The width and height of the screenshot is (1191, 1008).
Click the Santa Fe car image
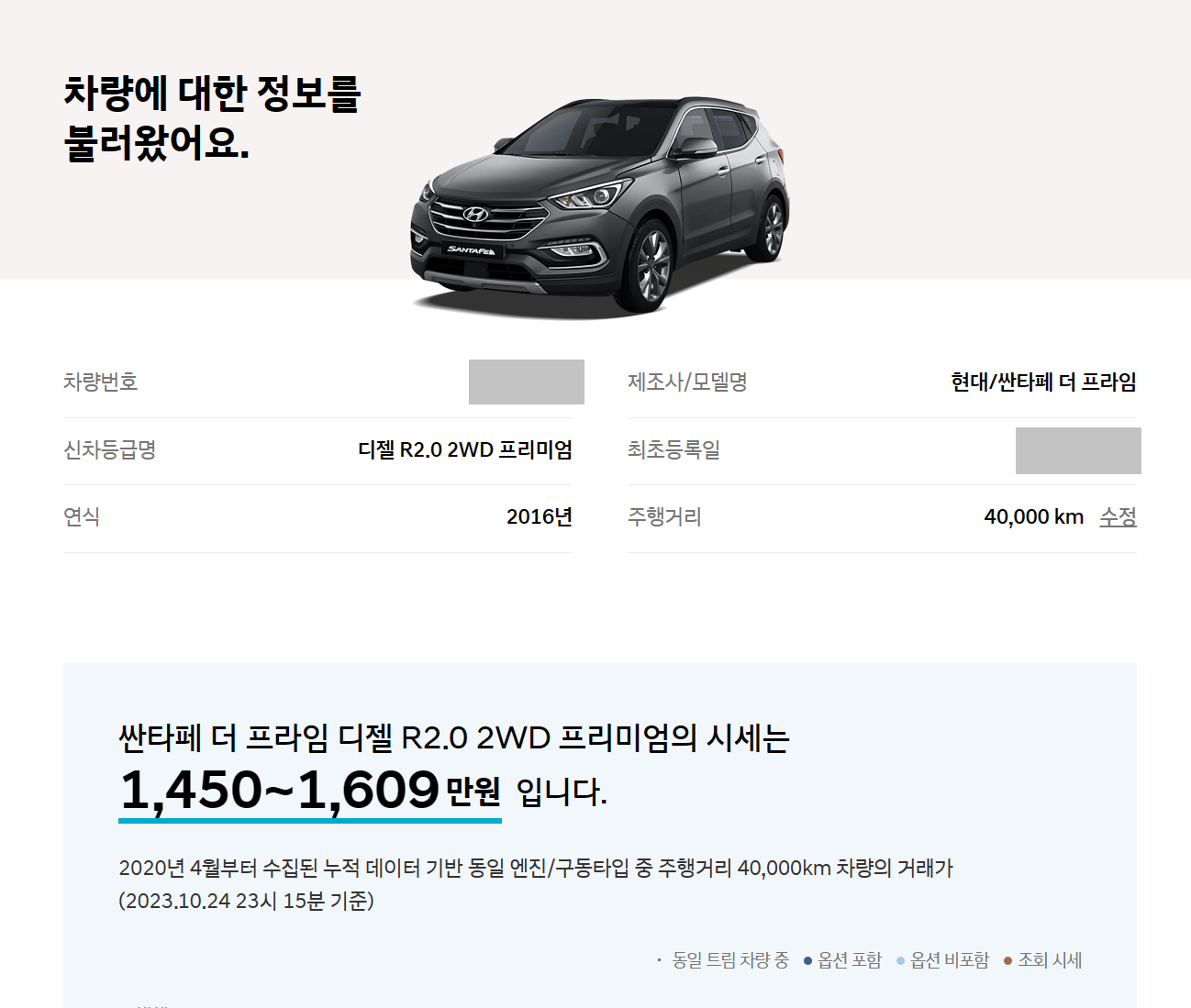pyautogui.click(x=600, y=208)
